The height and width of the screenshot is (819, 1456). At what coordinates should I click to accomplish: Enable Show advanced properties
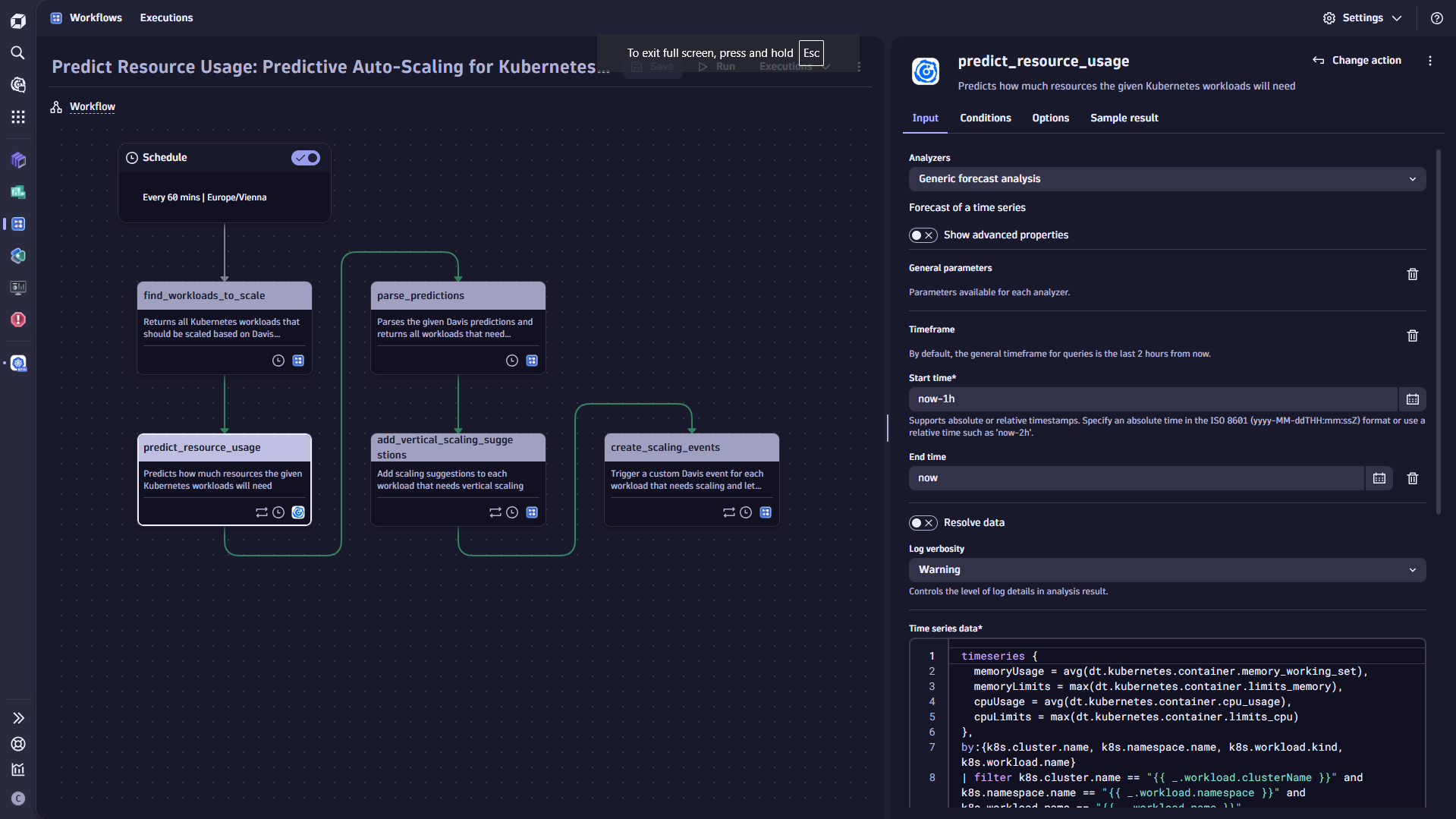point(923,235)
